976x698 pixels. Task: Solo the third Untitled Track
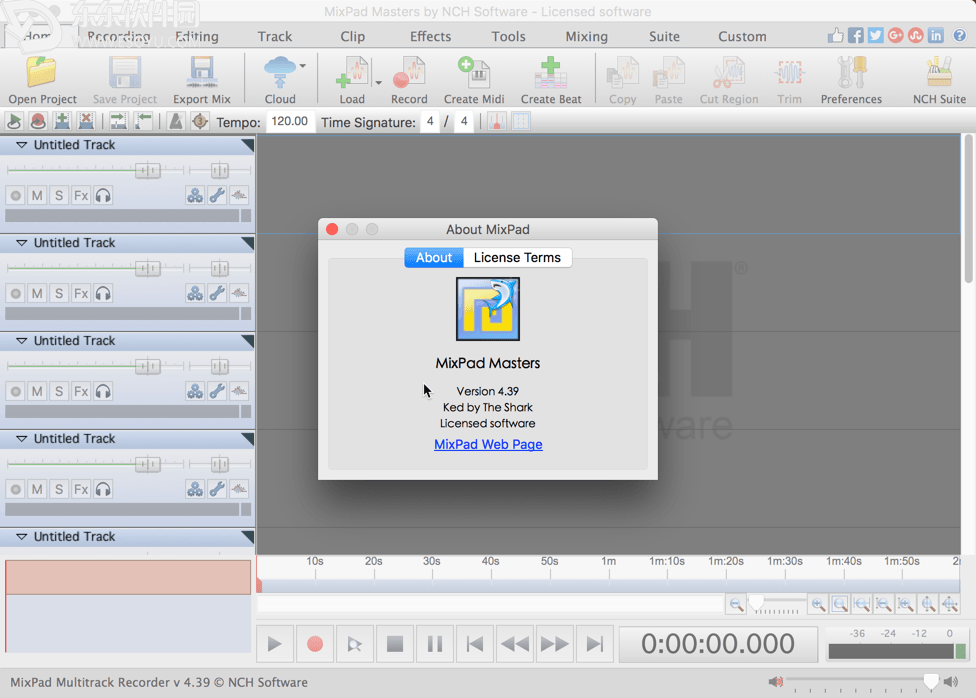click(59, 391)
